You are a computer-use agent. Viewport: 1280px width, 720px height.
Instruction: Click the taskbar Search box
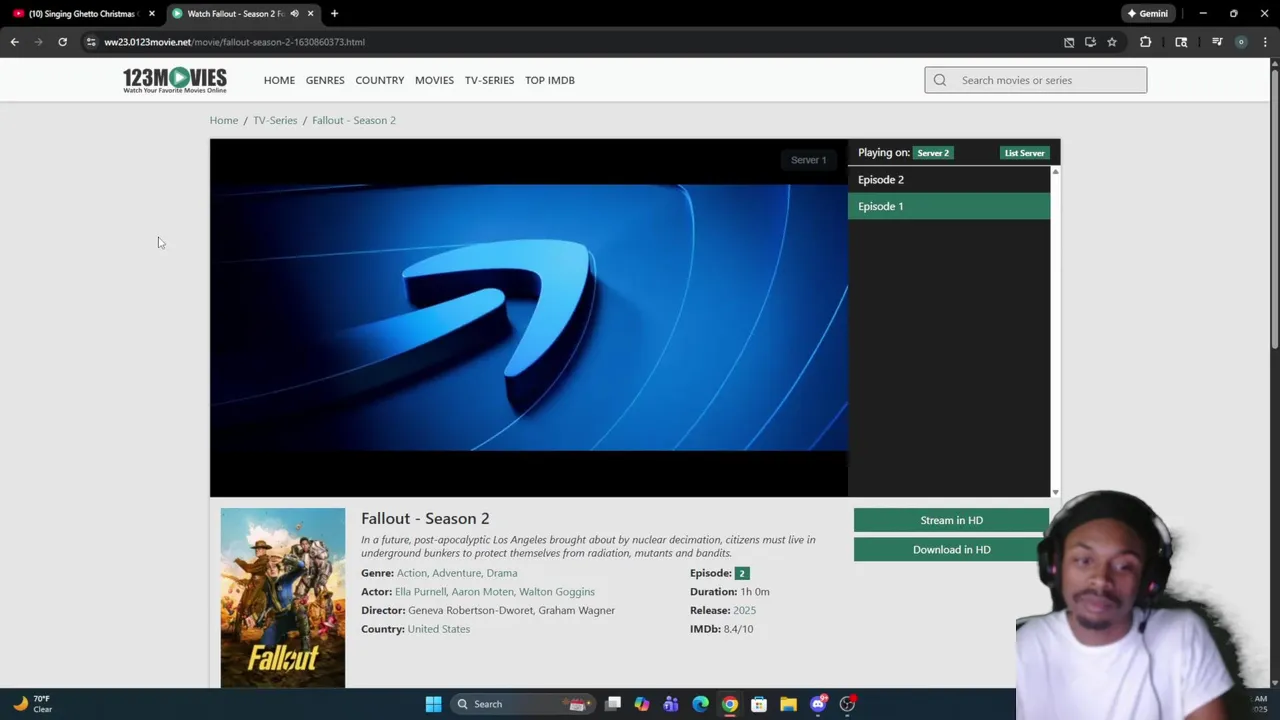tap(523, 704)
